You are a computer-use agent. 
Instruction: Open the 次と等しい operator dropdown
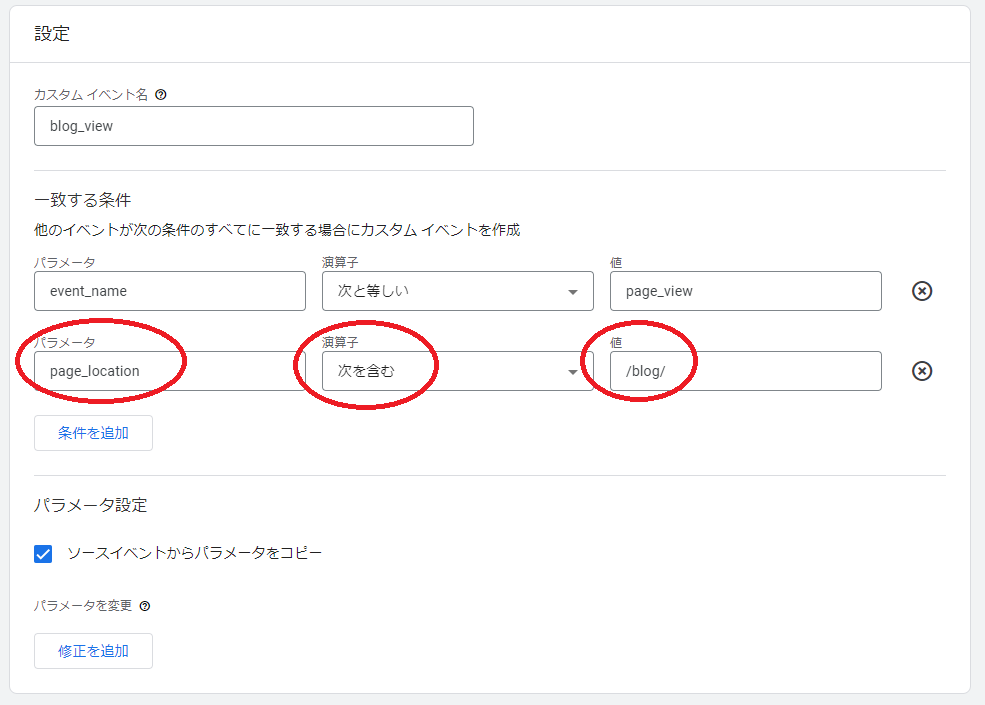(x=457, y=291)
